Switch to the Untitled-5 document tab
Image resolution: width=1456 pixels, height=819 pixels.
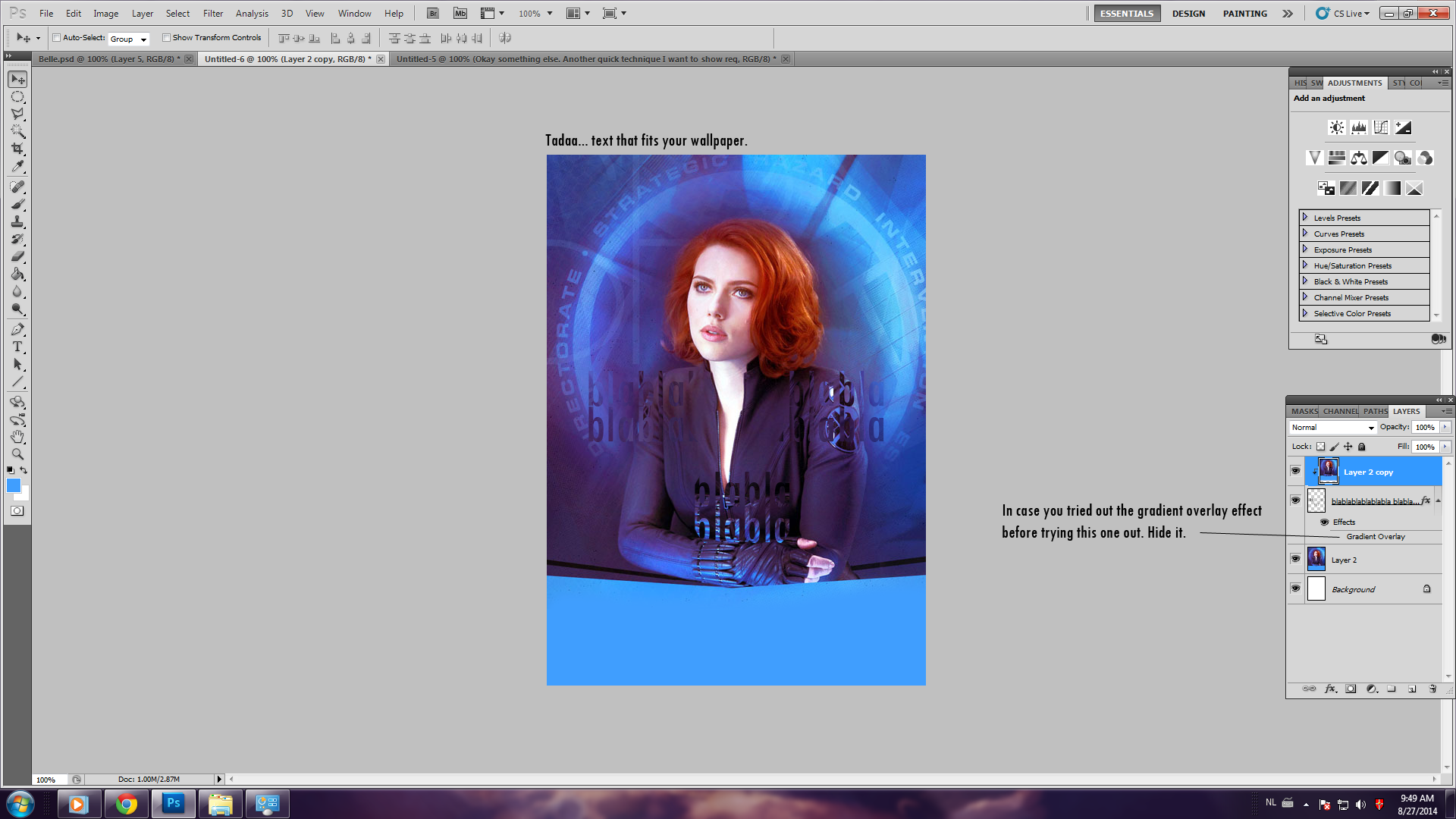tap(585, 59)
